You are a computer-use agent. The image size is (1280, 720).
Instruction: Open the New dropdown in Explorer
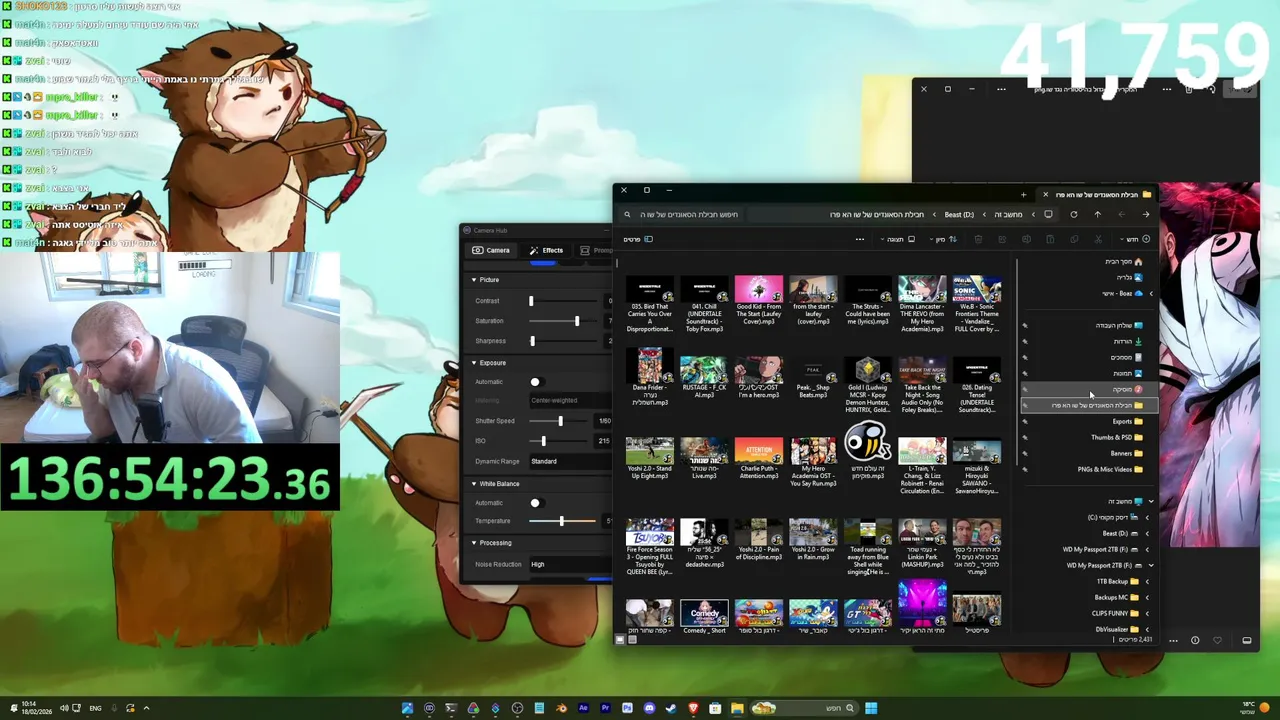(x=1133, y=239)
